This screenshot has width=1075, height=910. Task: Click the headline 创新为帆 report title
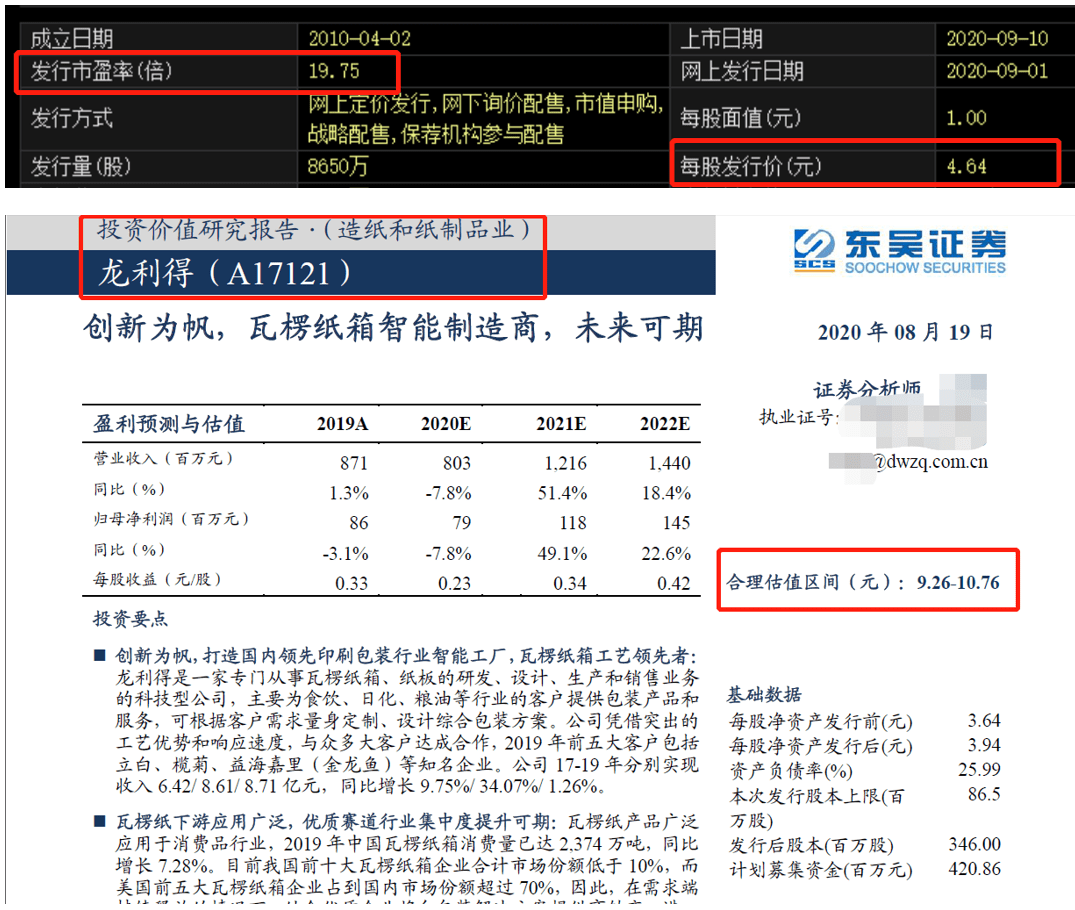[x=394, y=327]
